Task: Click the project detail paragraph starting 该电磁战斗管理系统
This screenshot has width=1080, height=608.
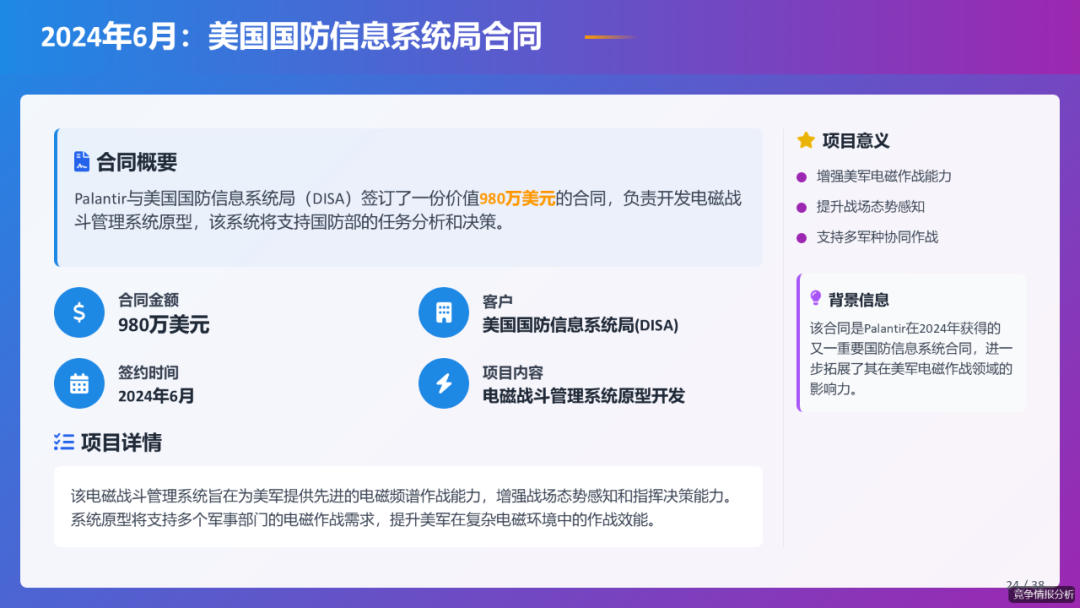Action: click(403, 507)
